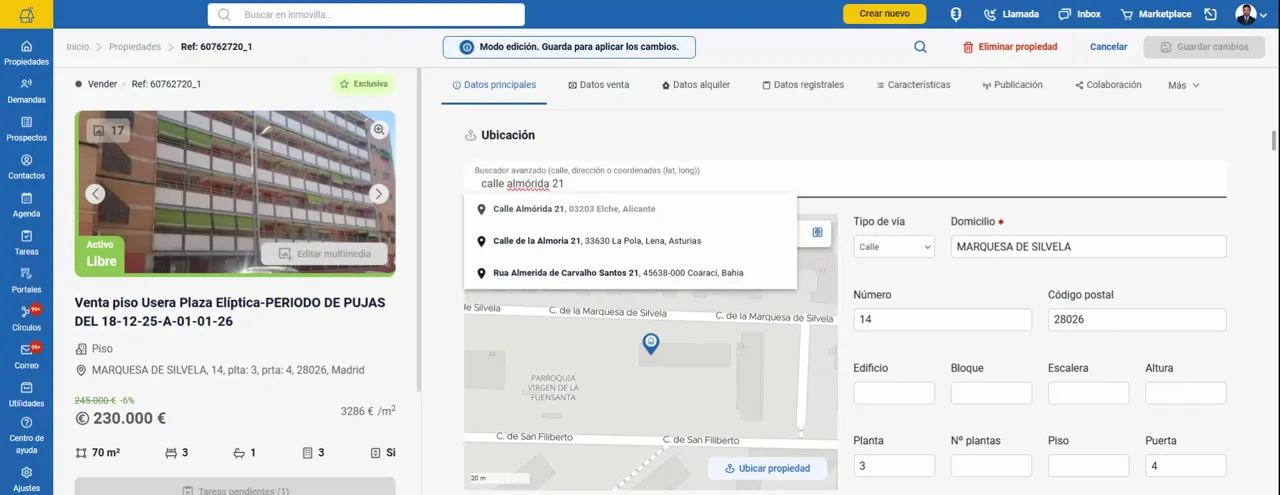This screenshot has height=495, width=1280.
Task: Click the Planta input field
Action: tap(894, 465)
